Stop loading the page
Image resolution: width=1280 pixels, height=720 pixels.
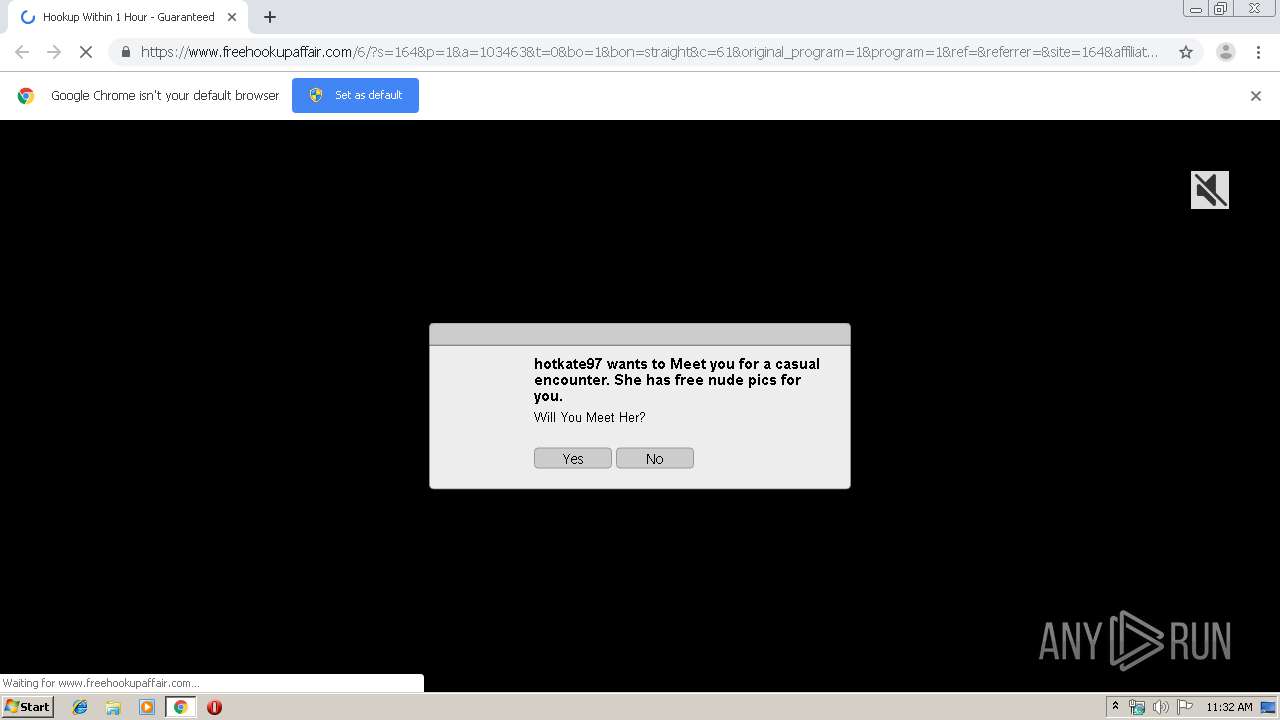pyautogui.click(x=86, y=52)
